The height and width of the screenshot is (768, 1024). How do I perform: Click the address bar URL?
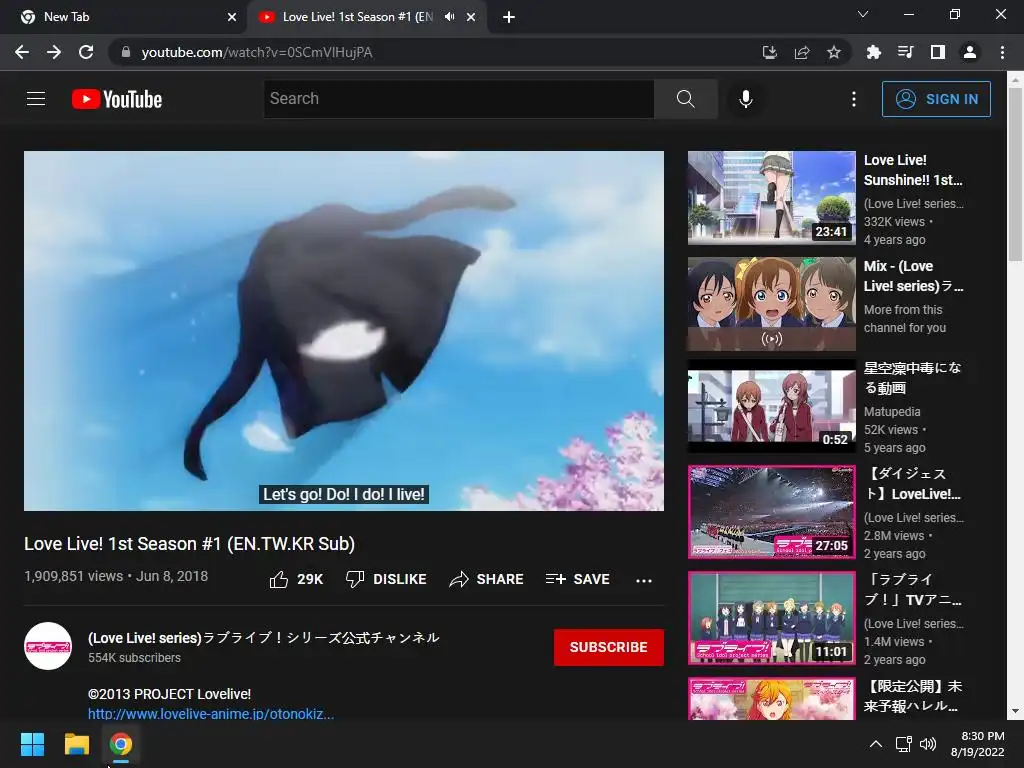257,52
